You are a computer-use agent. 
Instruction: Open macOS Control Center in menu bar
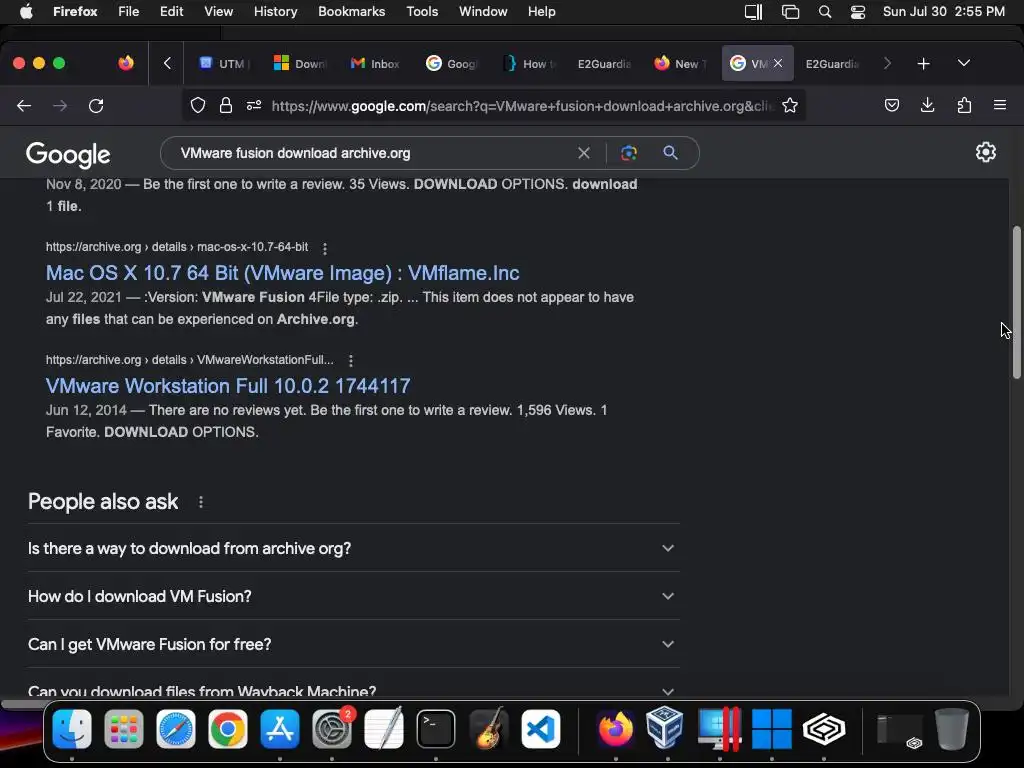857,12
